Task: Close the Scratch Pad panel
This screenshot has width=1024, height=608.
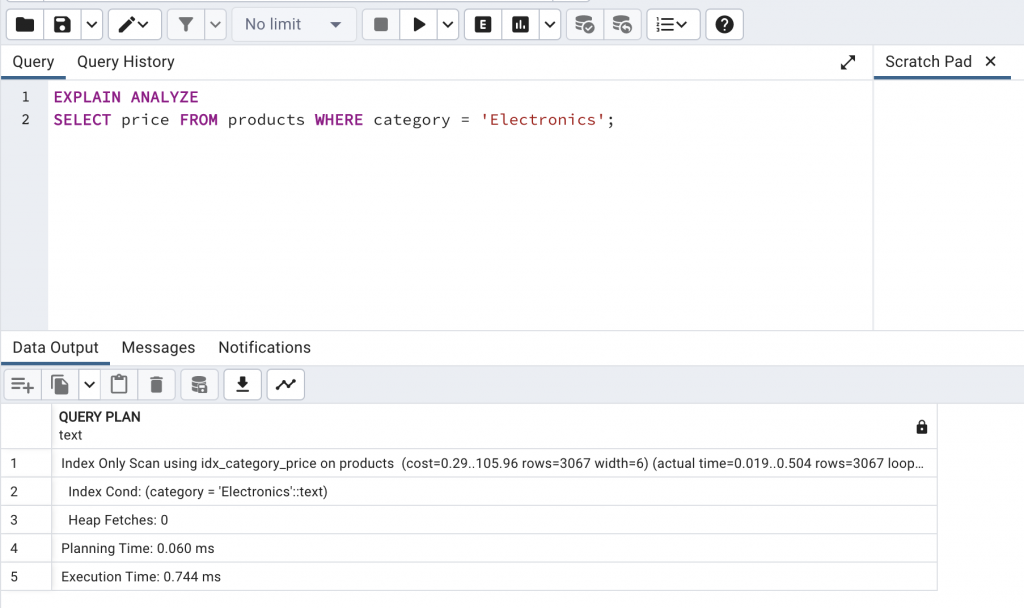Action: pos(991,62)
